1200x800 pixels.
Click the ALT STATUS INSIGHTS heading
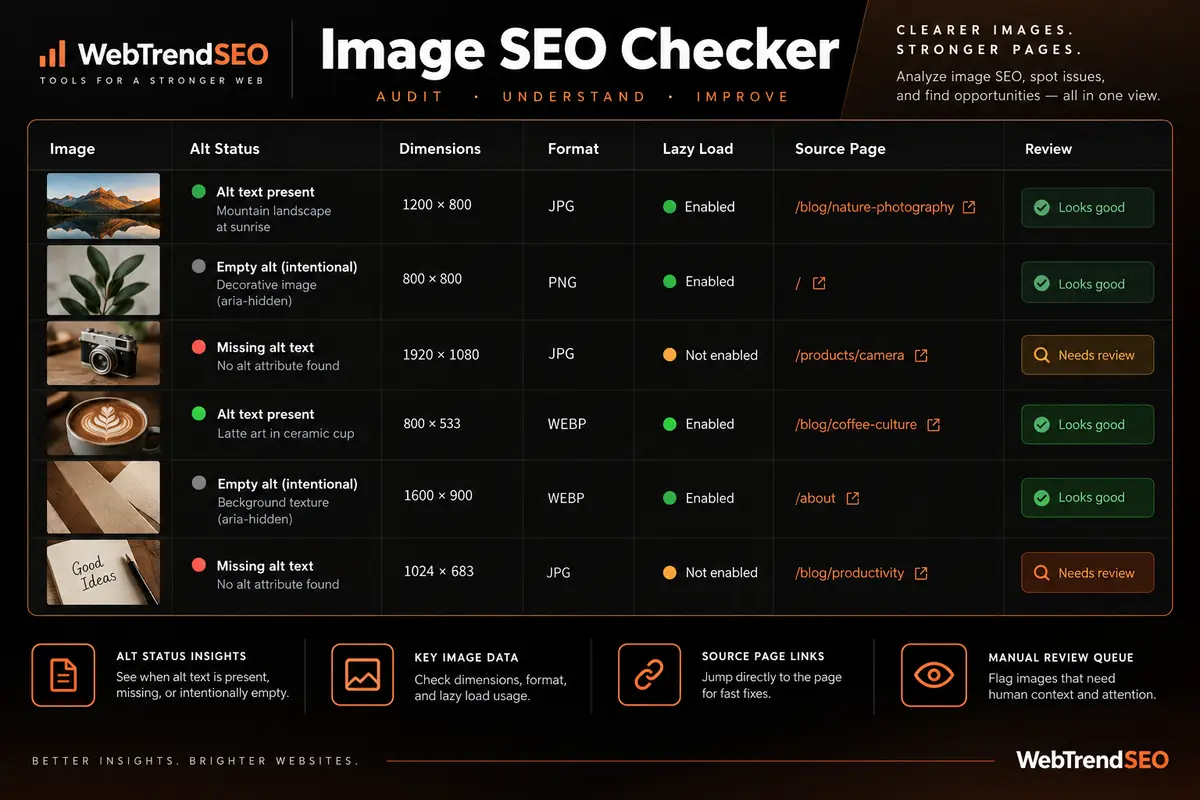tap(181, 656)
